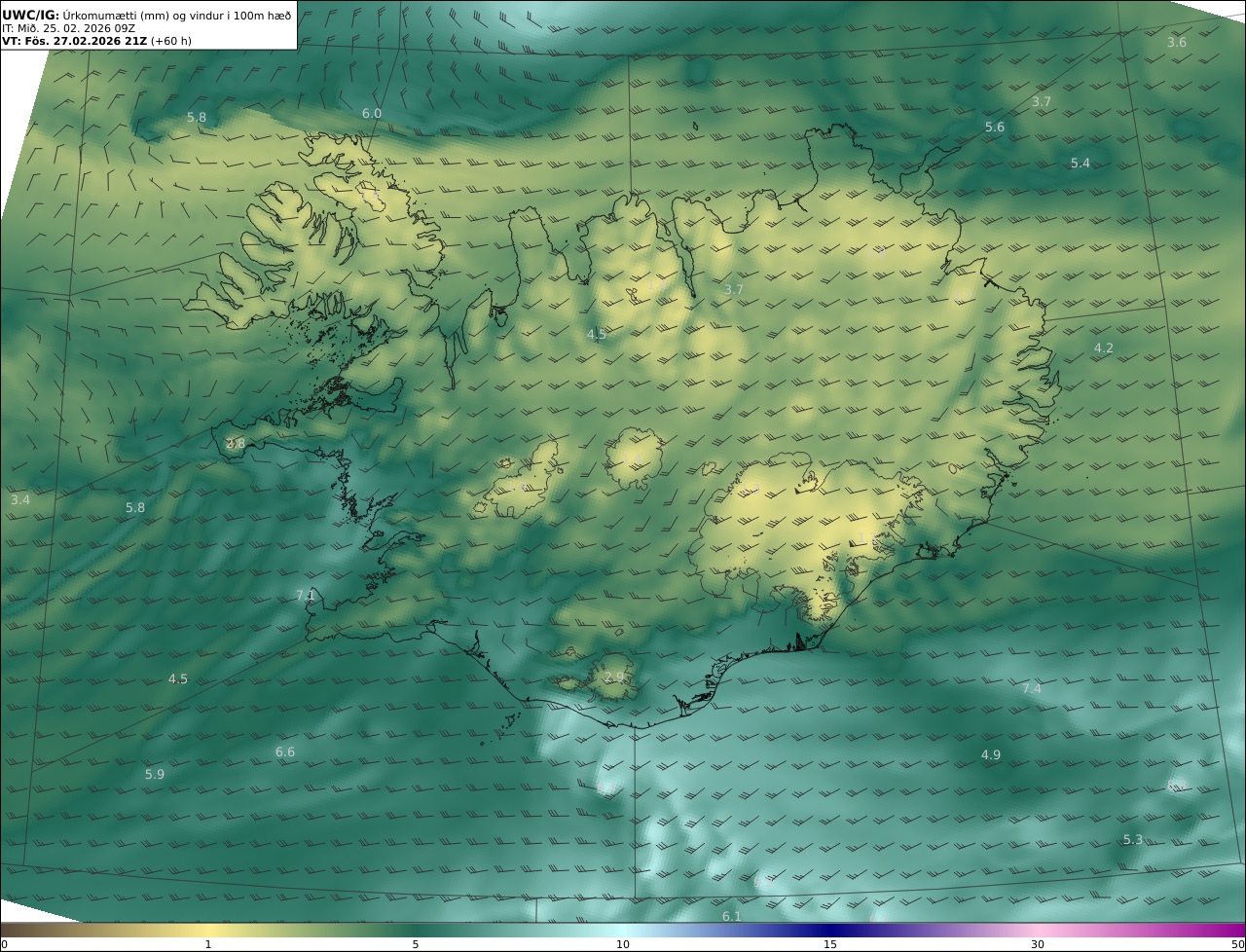
Task: Click the '4.2' value east of Iceland
Action: pos(1104,348)
